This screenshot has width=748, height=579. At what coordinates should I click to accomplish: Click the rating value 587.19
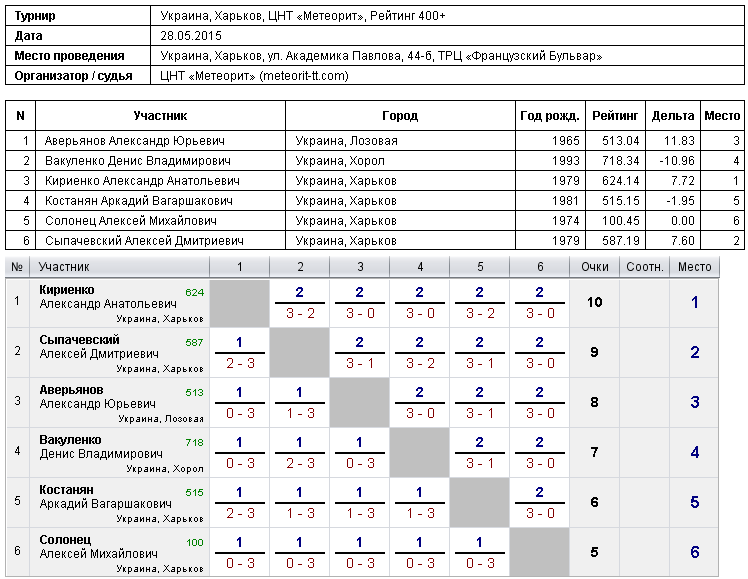620,241
